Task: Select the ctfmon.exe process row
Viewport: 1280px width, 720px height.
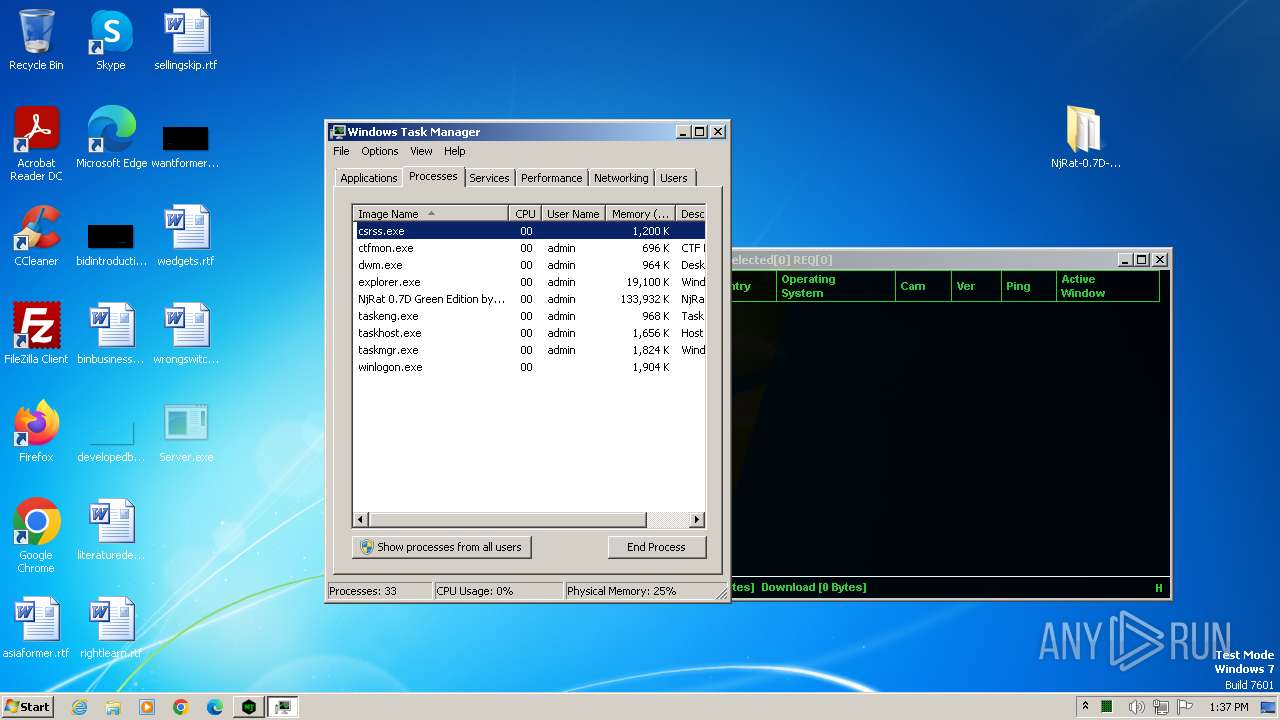Action: point(529,248)
